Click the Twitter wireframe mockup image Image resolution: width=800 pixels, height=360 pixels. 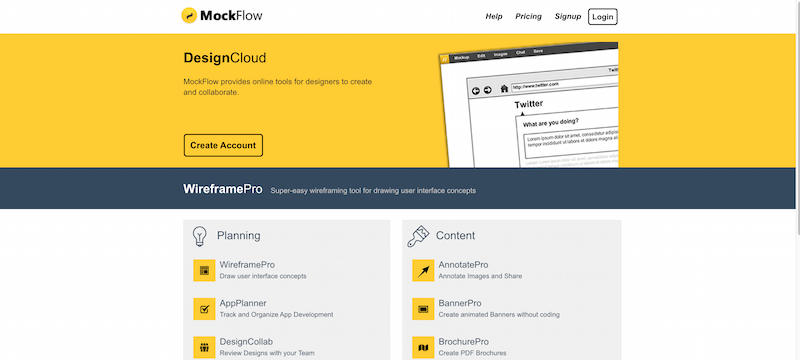coord(529,105)
